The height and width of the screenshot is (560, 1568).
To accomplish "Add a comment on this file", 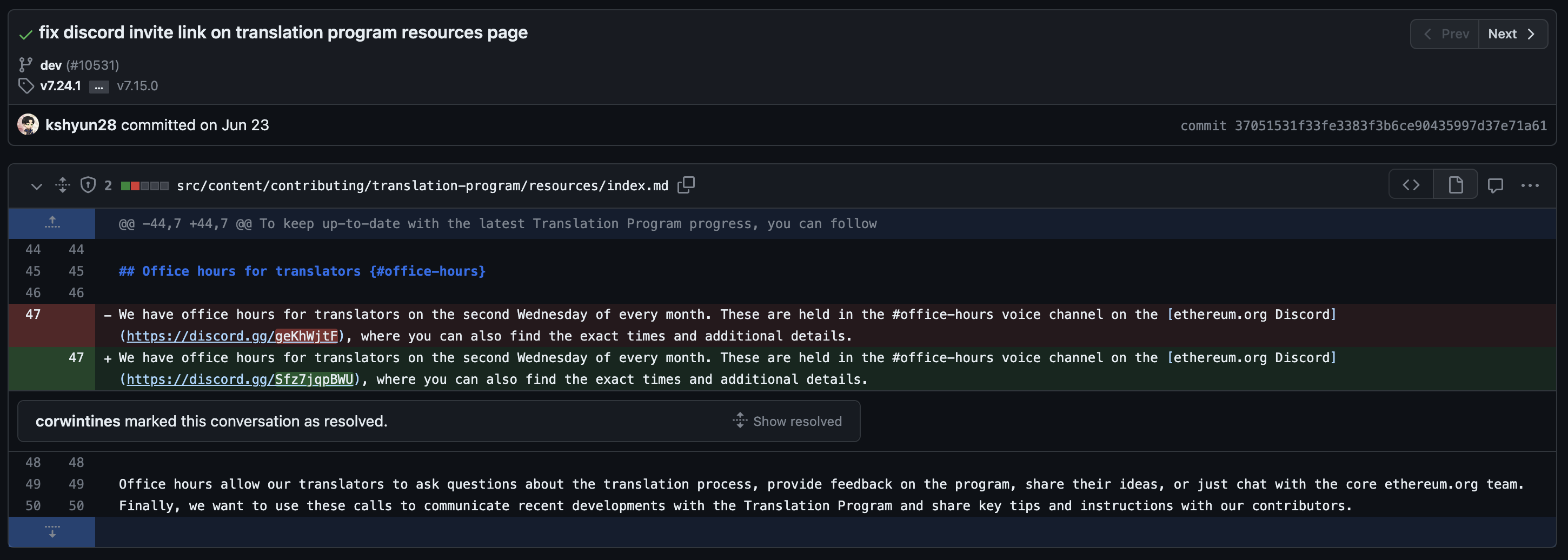I will click(1496, 185).
